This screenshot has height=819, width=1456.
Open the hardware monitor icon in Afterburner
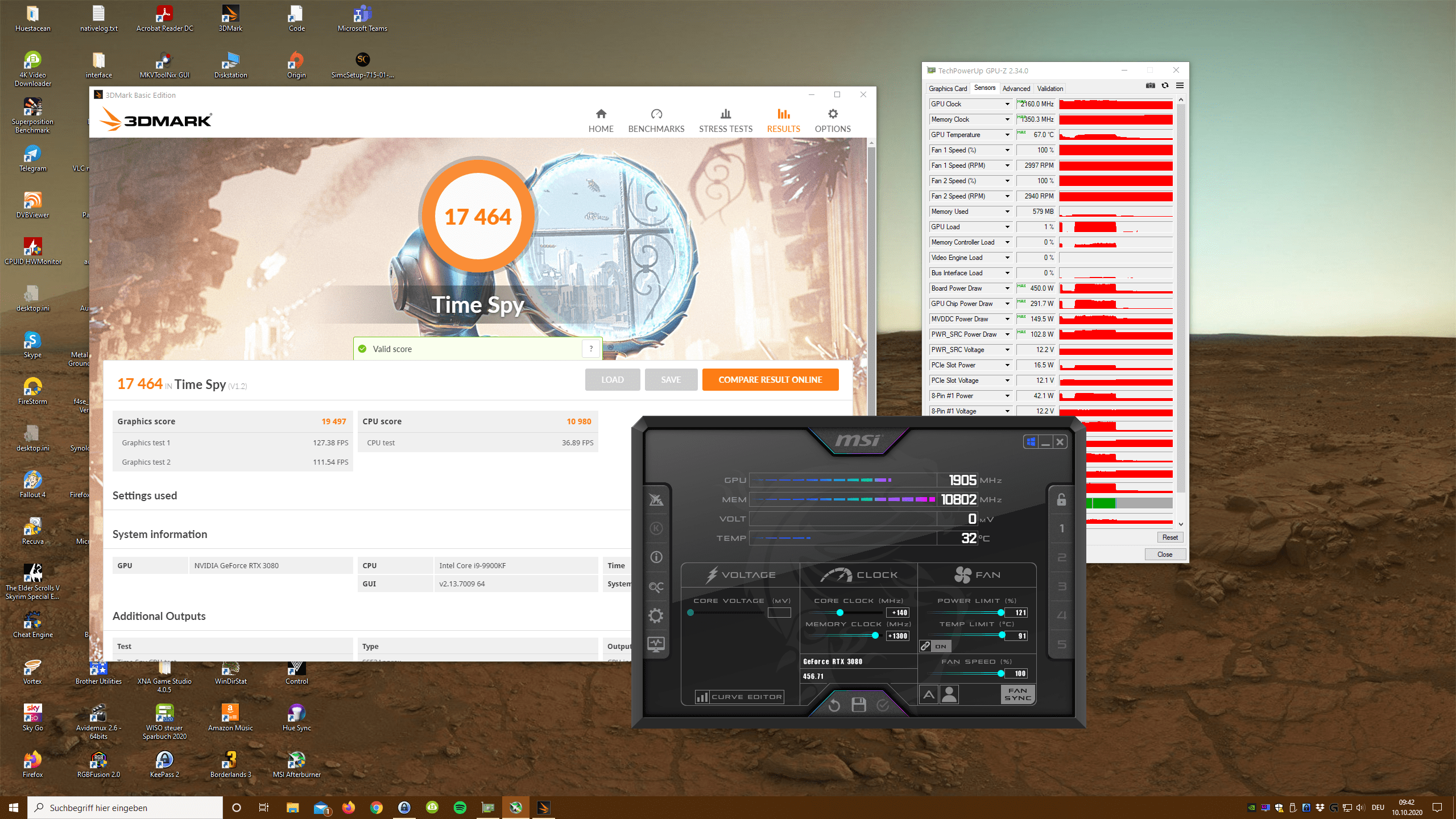pos(656,644)
